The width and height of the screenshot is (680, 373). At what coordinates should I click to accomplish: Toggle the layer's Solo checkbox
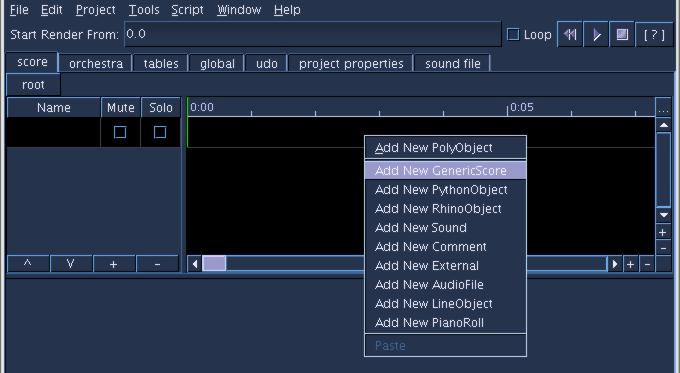click(x=160, y=132)
